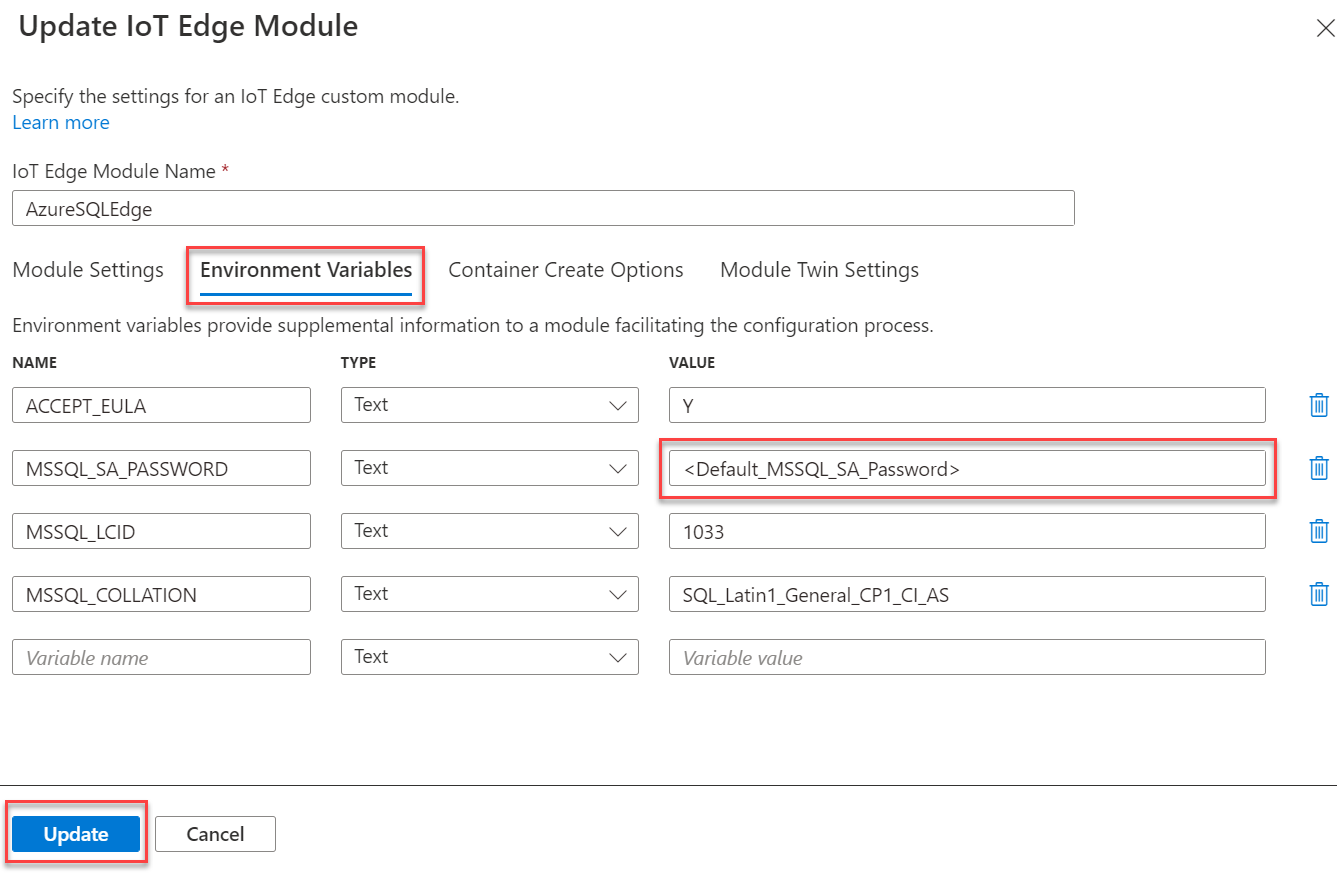The height and width of the screenshot is (875, 1337).
Task: Open the Container Create Options tab
Action: coord(566,270)
